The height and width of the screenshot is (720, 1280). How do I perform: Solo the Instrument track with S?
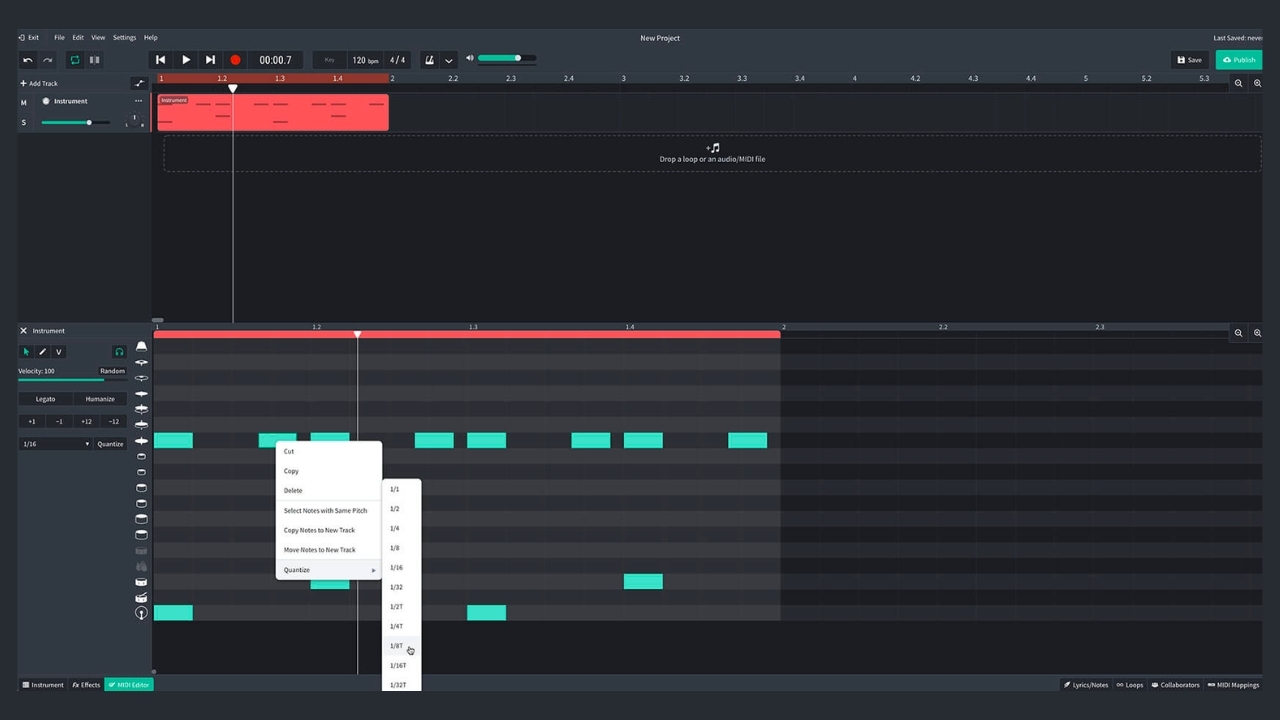tap(24, 123)
